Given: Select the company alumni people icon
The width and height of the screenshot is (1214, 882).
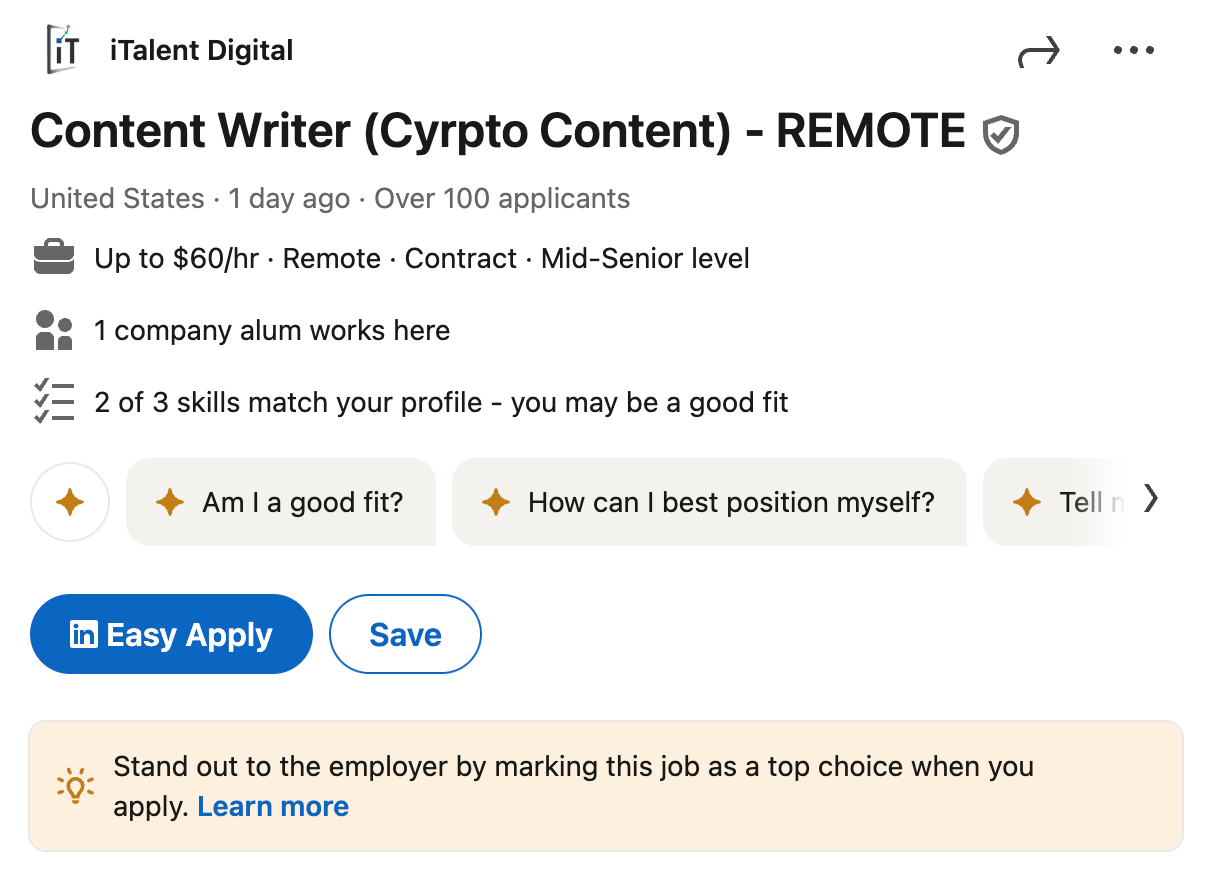Looking at the screenshot, I should (x=53, y=330).
